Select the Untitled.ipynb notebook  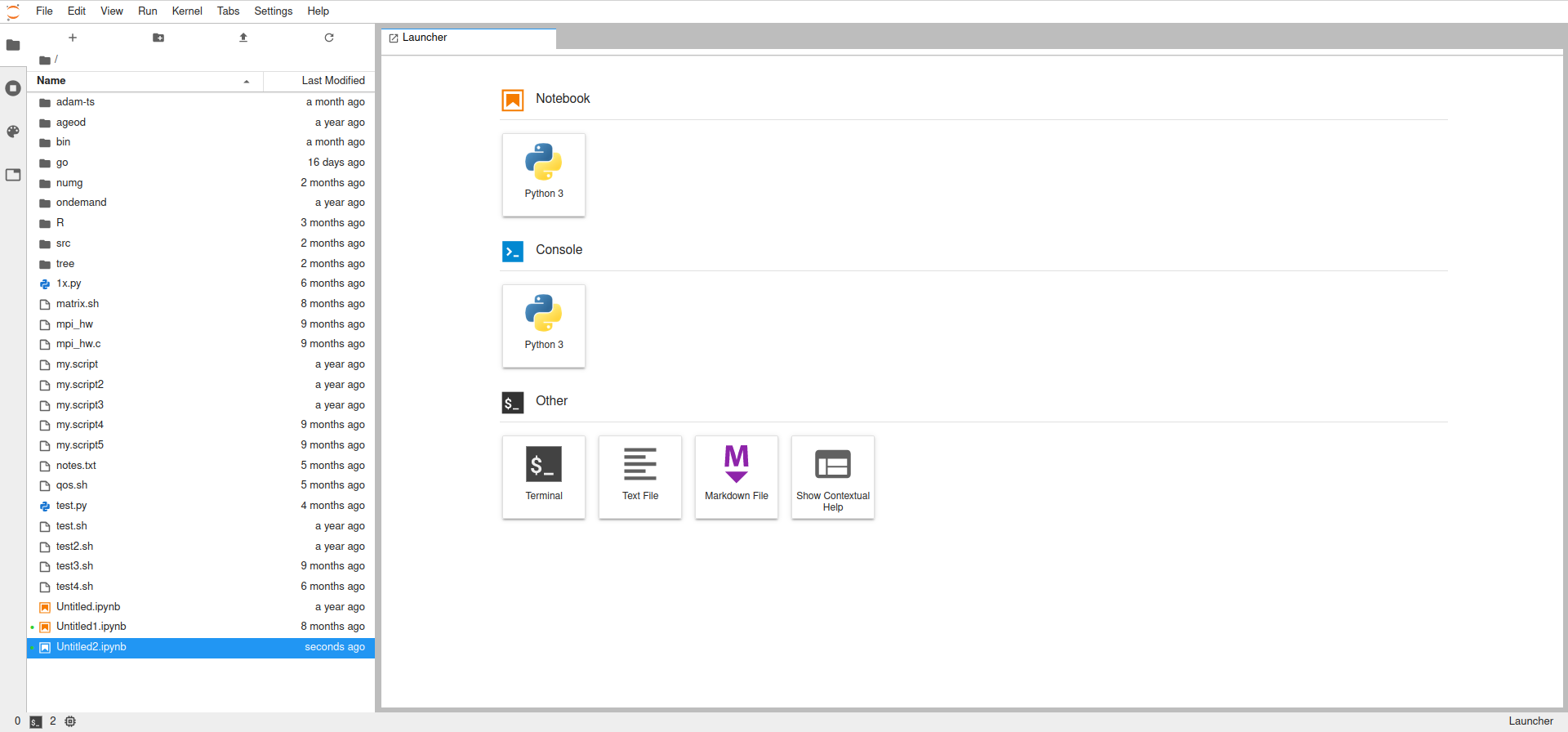coord(201,607)
